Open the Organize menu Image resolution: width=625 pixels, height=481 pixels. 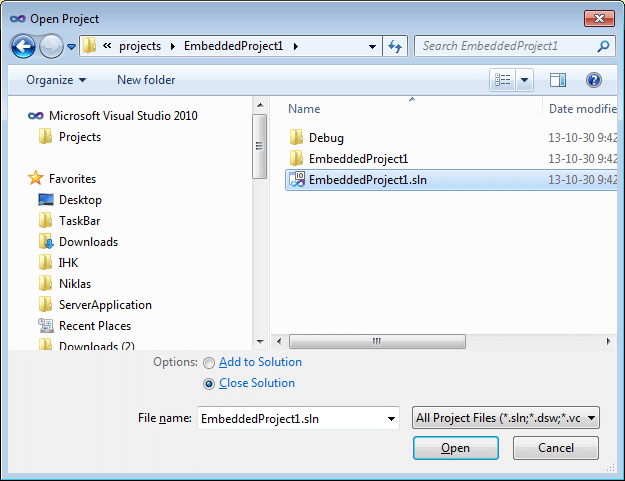[x=56, y=80]
